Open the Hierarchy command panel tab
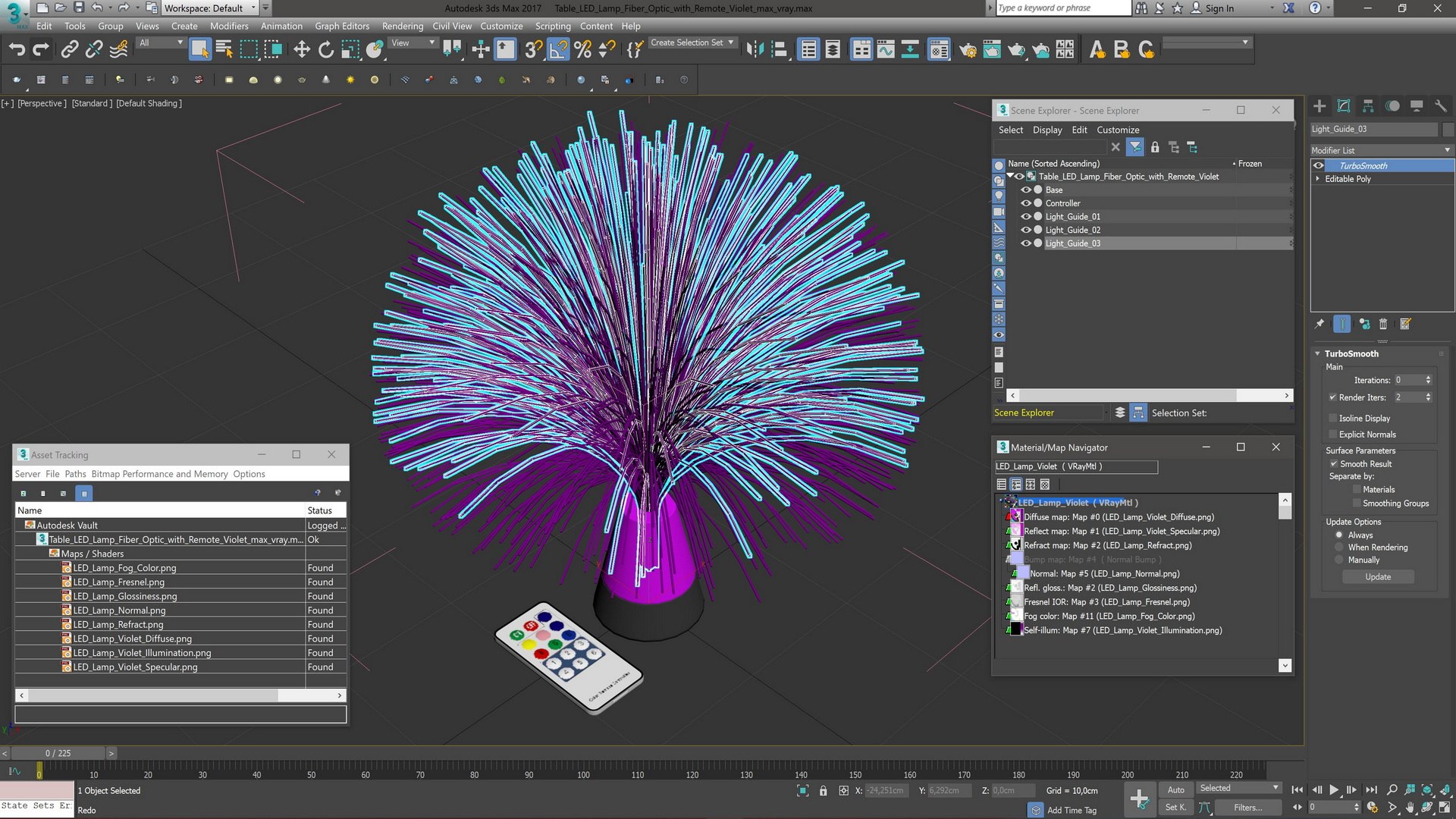This screenshot has height=819, width=1456. [x=1368, y=106]
